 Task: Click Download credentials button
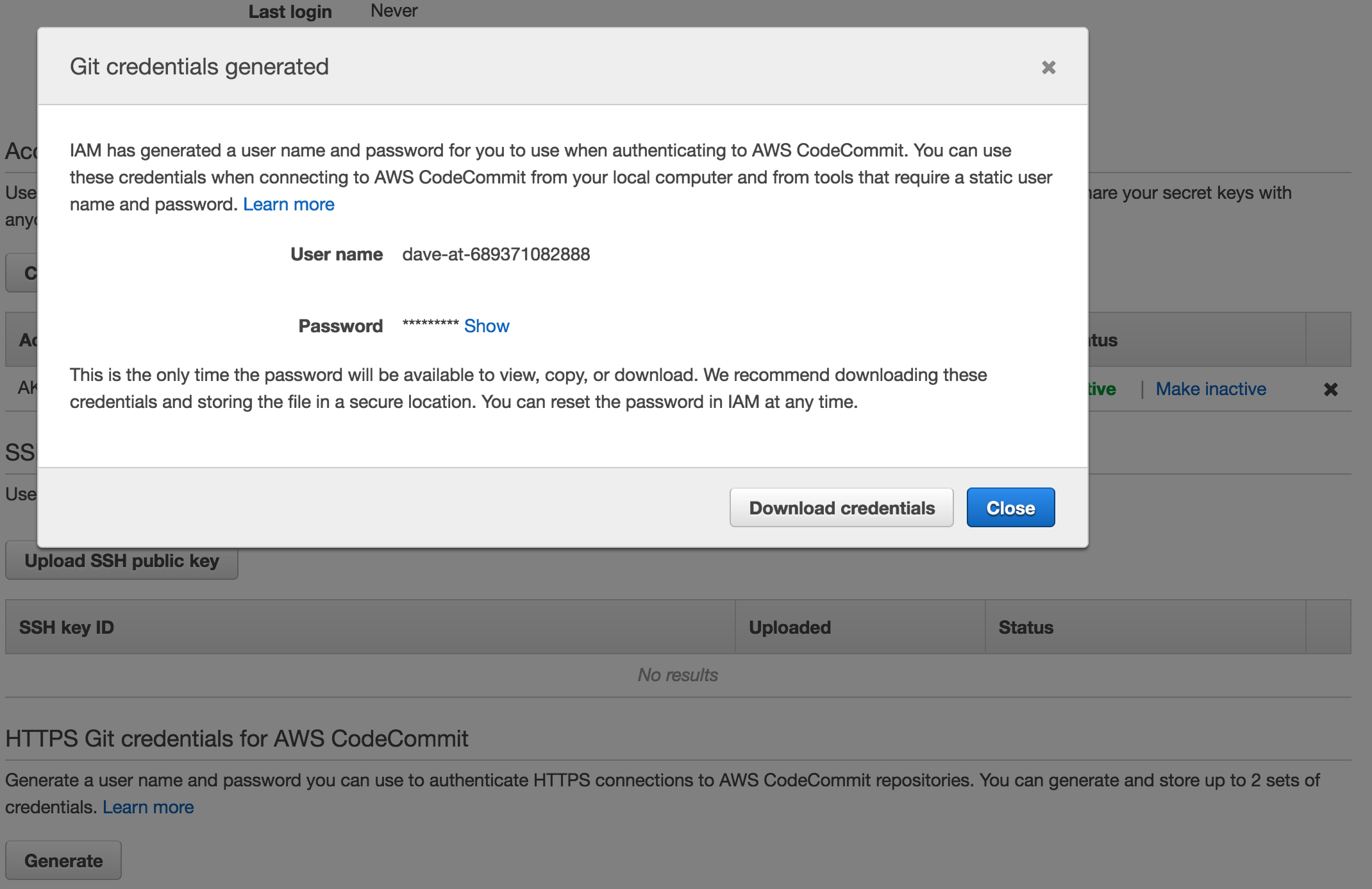coord(840,507)
